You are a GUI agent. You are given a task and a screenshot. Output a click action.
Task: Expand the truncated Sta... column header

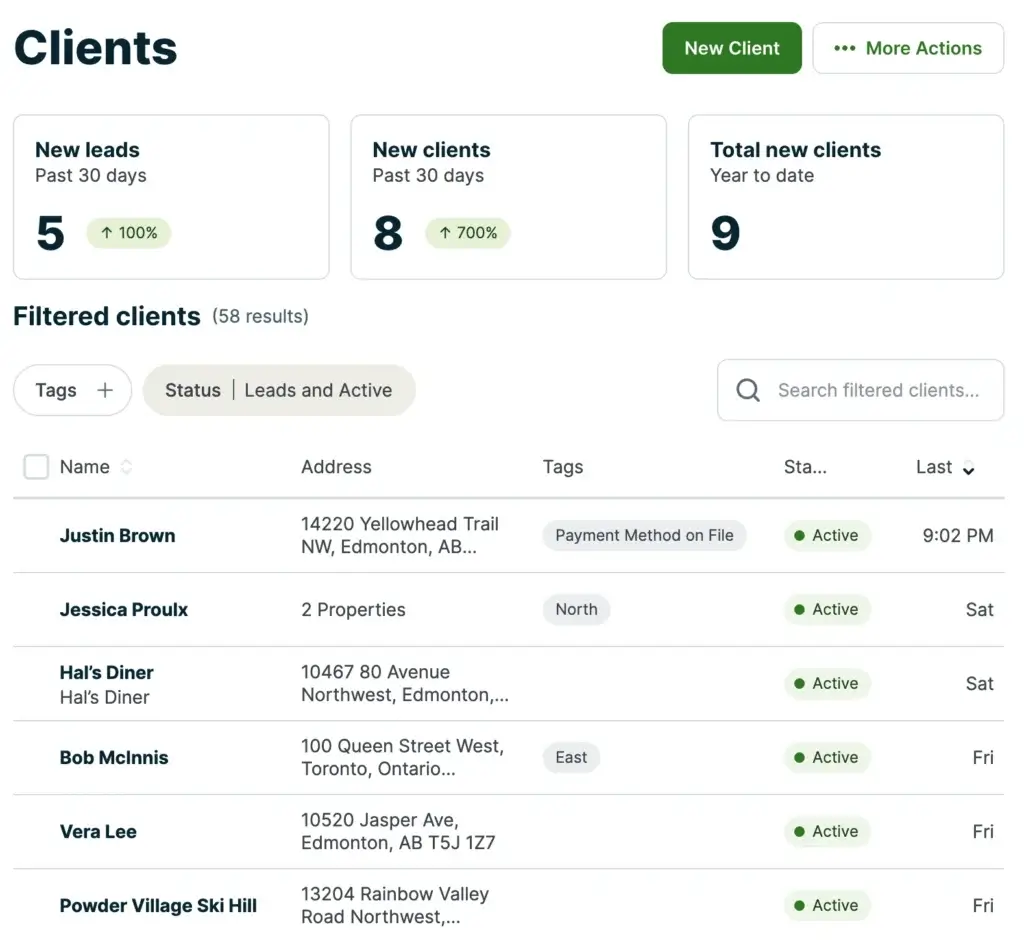pos(805,467)
